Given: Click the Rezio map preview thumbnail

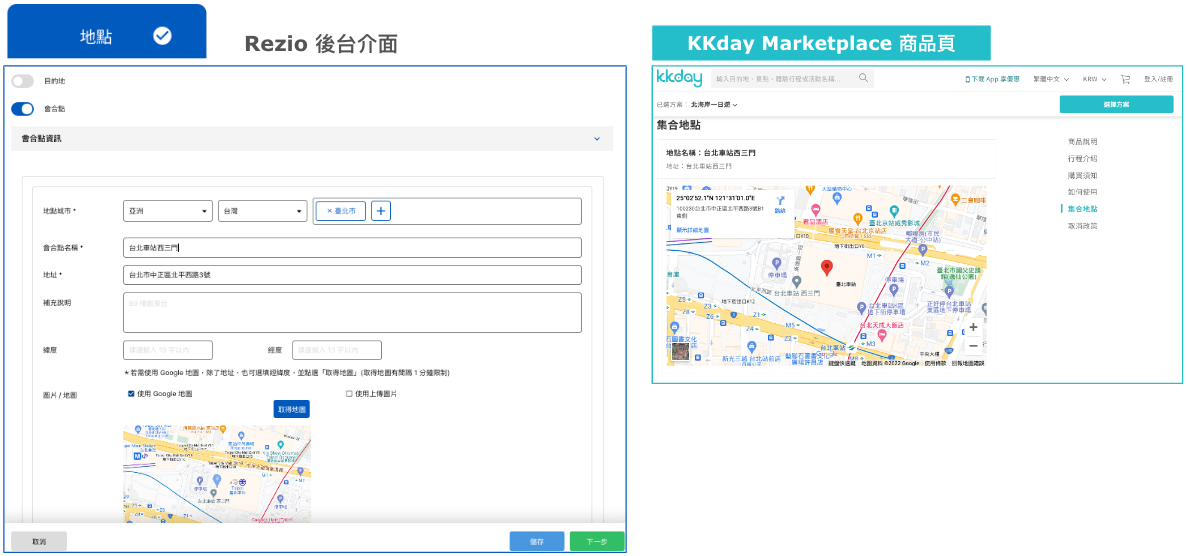Looking at the screenshot, I should tap(217, 474).
